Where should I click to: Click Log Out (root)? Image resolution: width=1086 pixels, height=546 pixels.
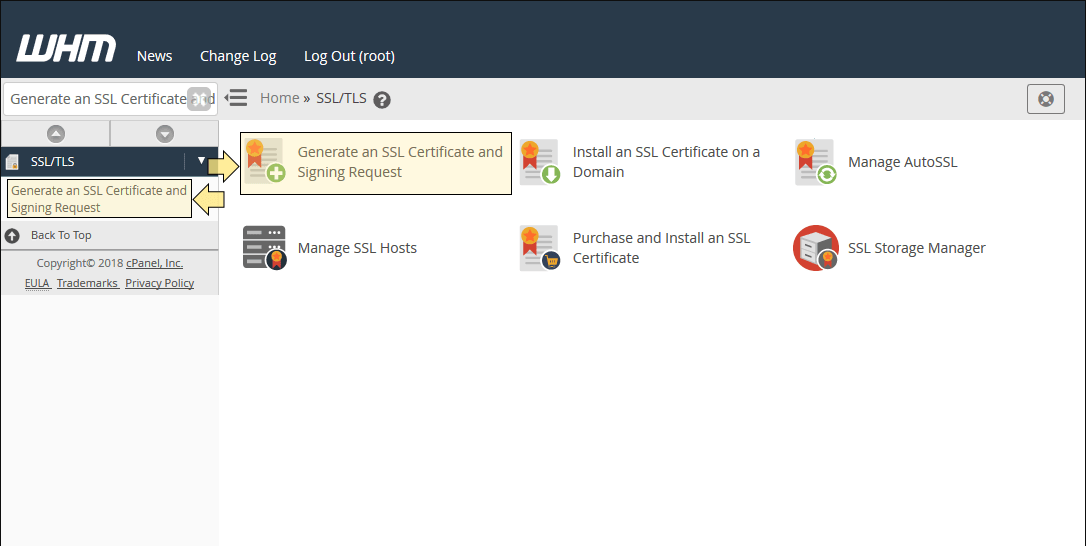click(x=349, y=56)
